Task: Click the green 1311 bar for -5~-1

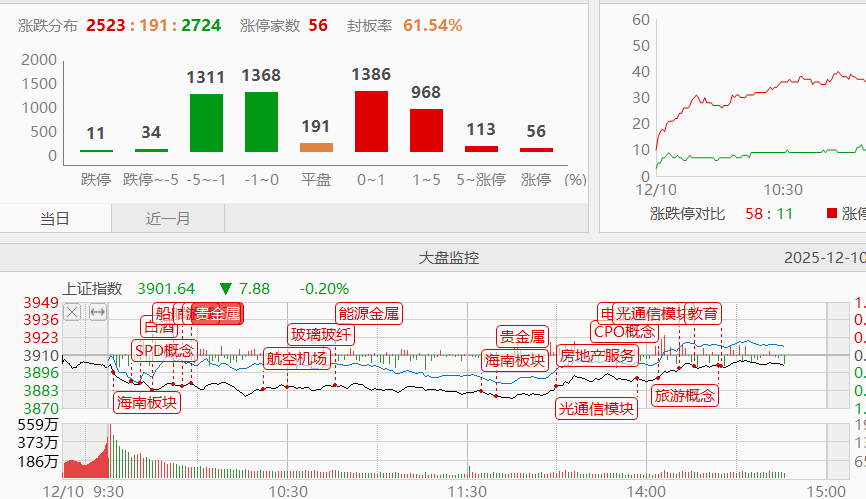Action: pyautogui.click(x=206, y=122)
